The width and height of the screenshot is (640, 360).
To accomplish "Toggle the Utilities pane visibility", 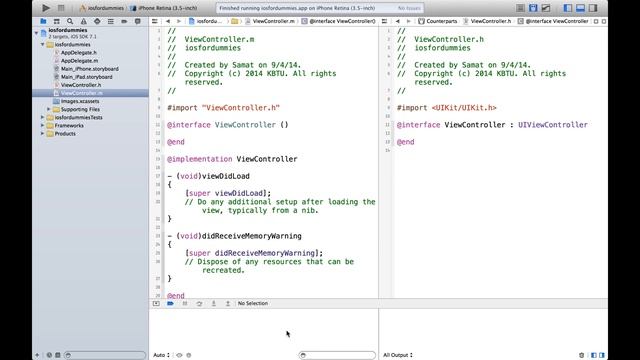I will click(593, 8).
